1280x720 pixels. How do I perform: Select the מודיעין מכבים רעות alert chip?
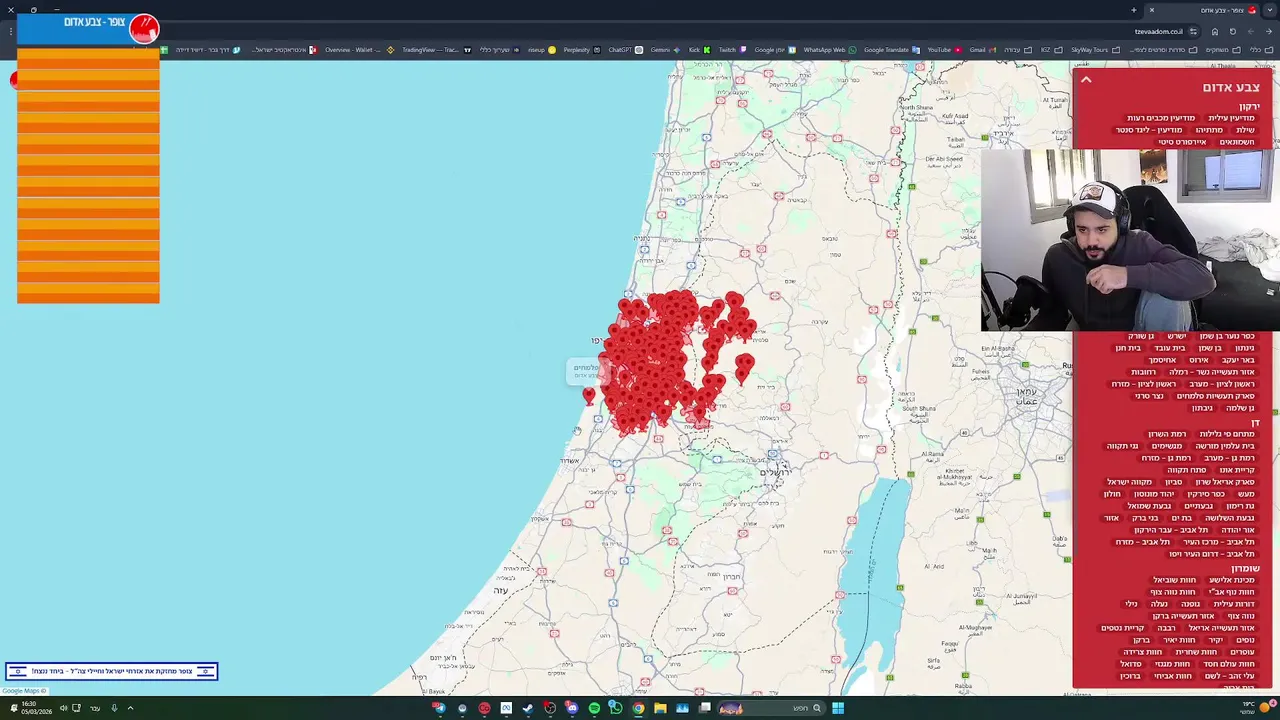1161,118
